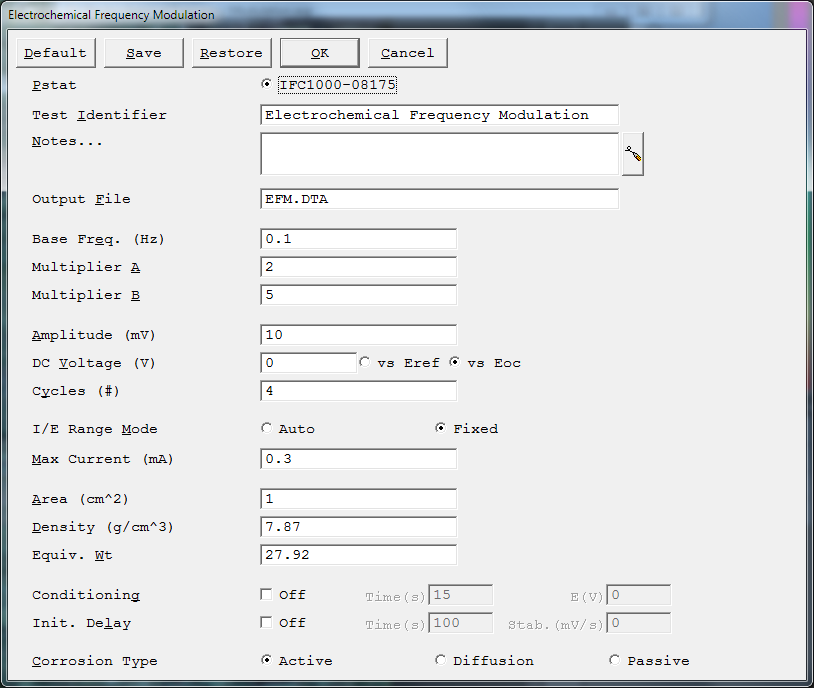
Task: Click the Notes... label
Action: point(67,141)
